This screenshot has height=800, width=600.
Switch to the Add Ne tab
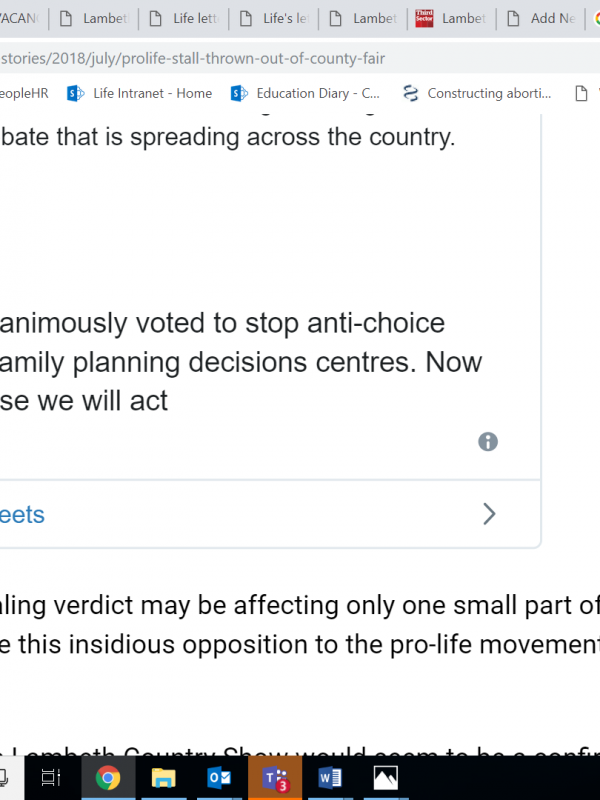pos(541,19)
